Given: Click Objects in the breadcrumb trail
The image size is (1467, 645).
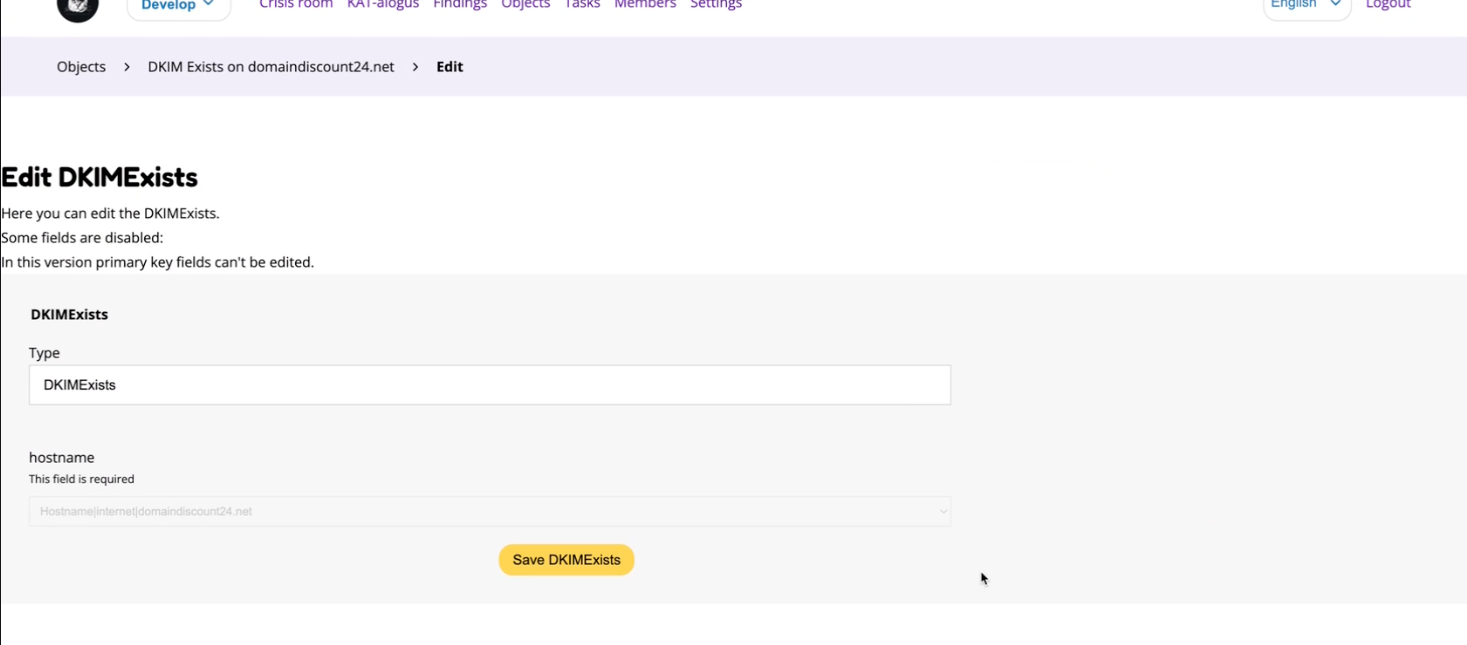Looking at the screenshot, I should tap(80, 66).
